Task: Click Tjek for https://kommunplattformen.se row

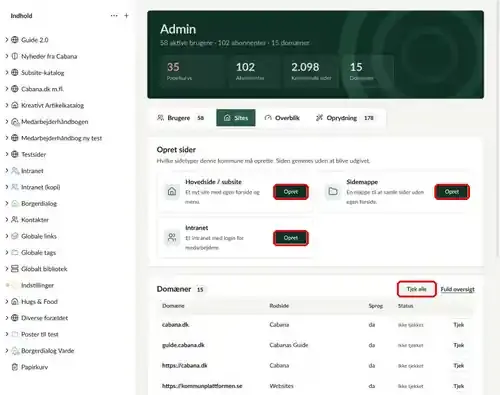Action: tap(459, 386)
